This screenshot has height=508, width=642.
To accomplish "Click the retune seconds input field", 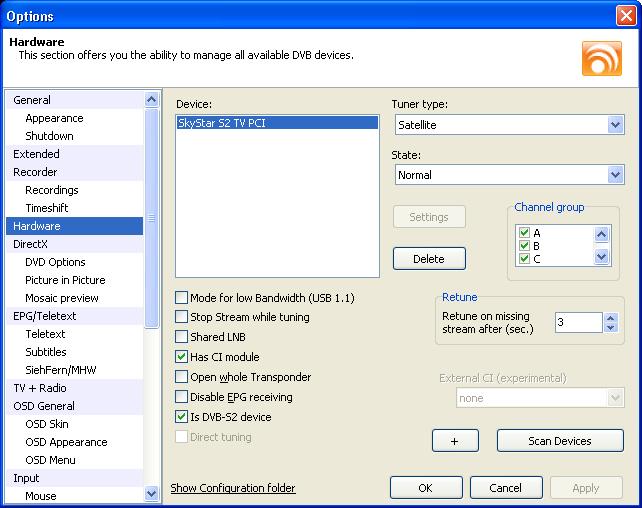I will (x=578, y=322).
